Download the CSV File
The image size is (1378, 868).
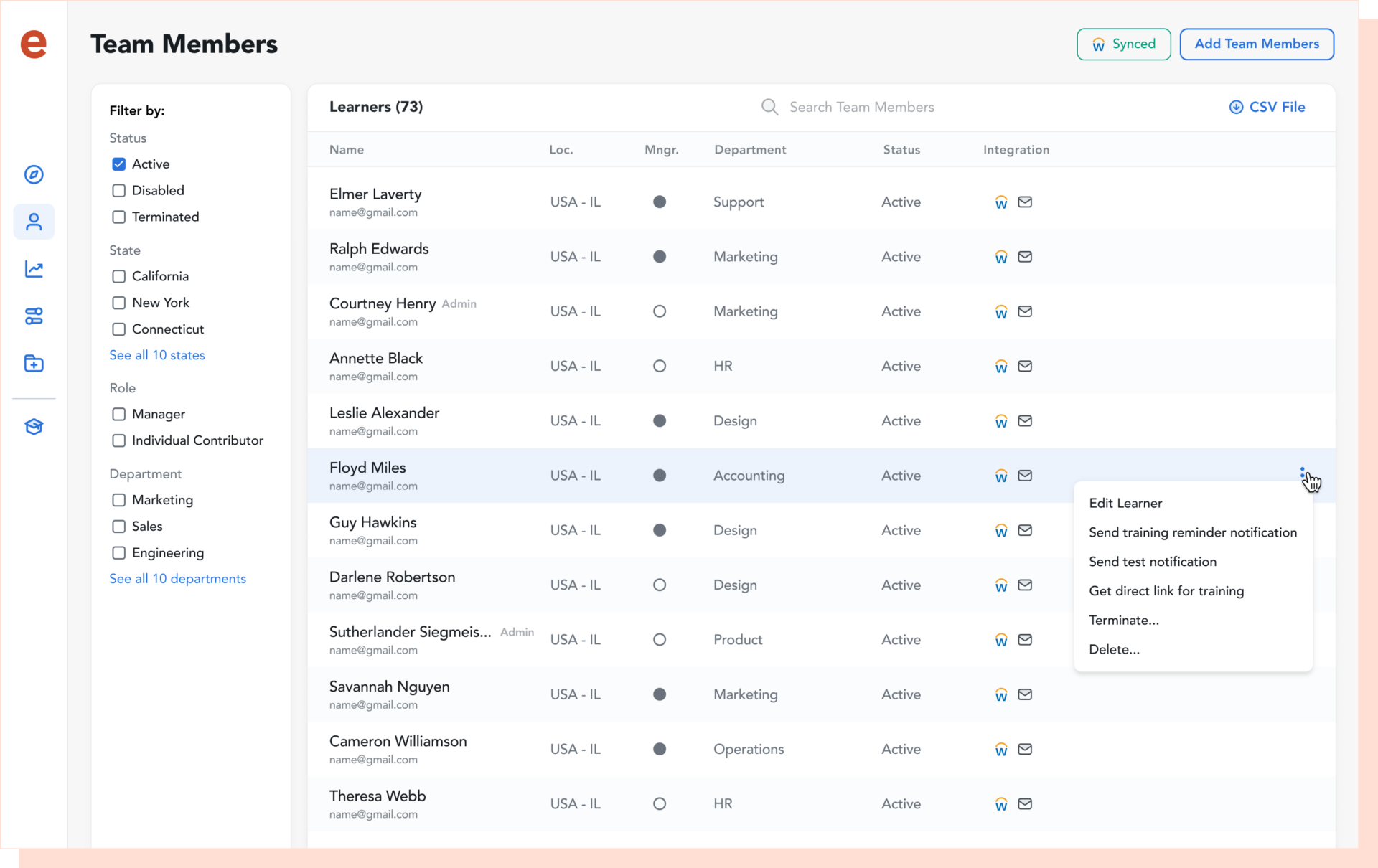(x=1267, y=106)
